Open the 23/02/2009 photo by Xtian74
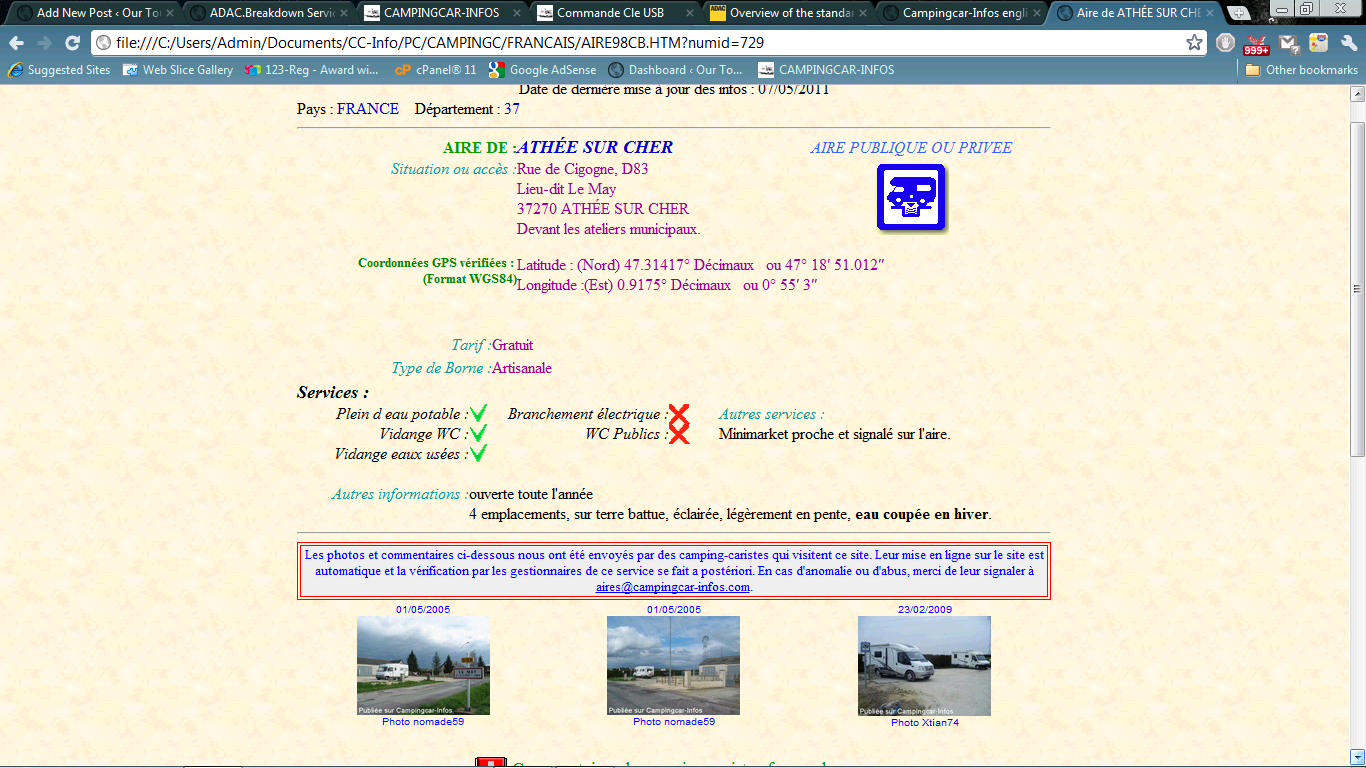 pyautogui.click(x=924, y=665)
